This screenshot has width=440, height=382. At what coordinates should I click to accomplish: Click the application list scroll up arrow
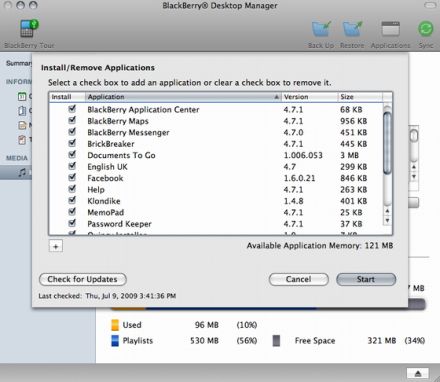[x=387, y=211]
